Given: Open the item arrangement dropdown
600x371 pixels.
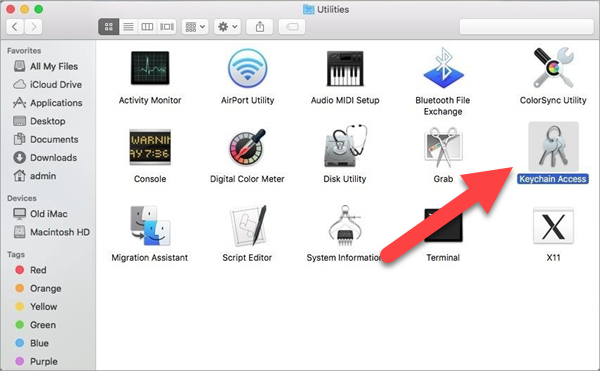Looking at the screenshot, I should coord(195,27).
